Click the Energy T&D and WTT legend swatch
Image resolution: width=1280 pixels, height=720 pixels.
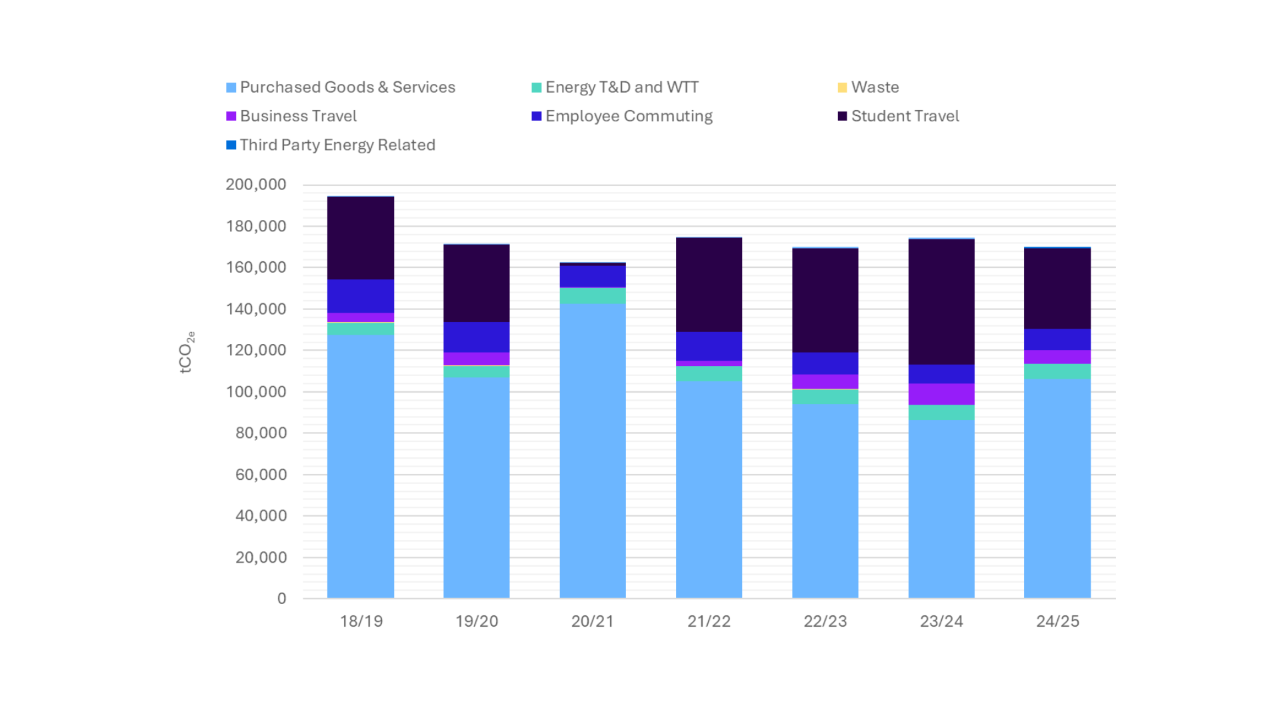(537, 88)
